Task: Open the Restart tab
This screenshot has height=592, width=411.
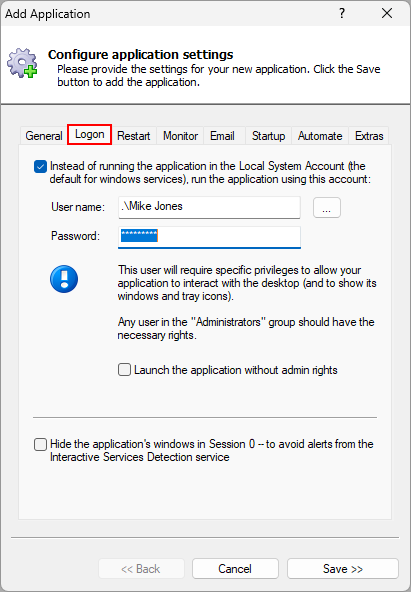Action: [x=134, y=136]
